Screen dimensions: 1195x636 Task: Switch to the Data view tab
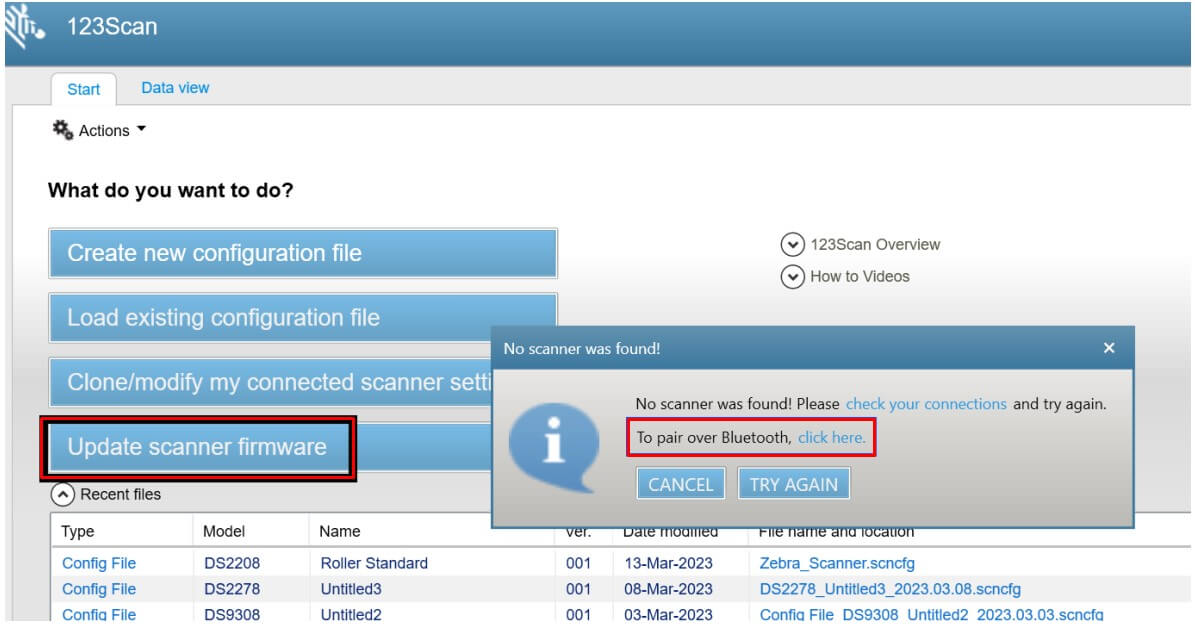(175, 88)
